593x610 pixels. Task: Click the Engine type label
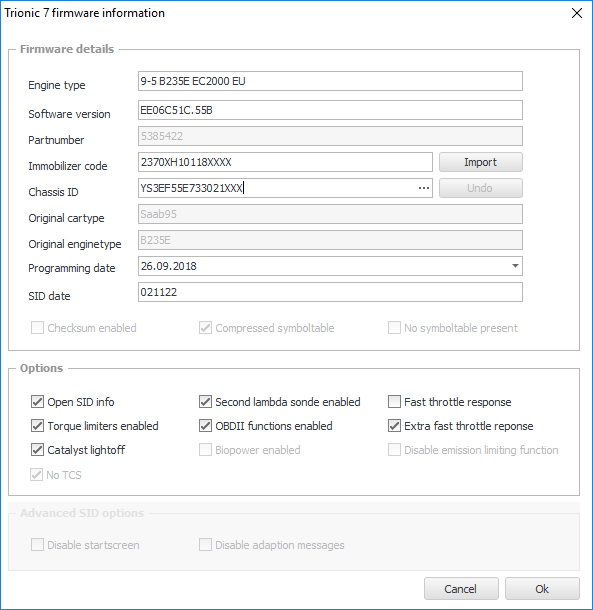(x=57, y=85)
